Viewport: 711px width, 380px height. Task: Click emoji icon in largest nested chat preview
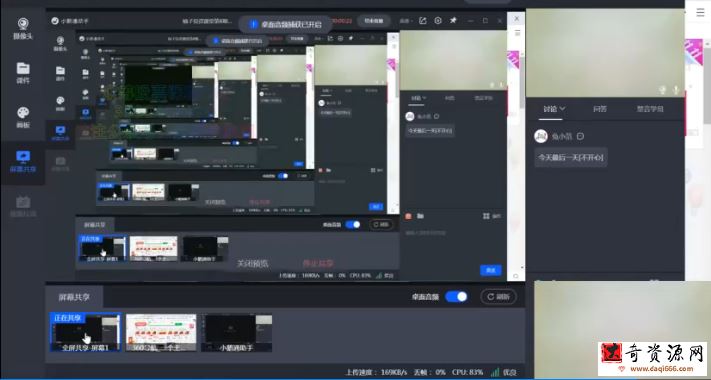click(408, 216)
